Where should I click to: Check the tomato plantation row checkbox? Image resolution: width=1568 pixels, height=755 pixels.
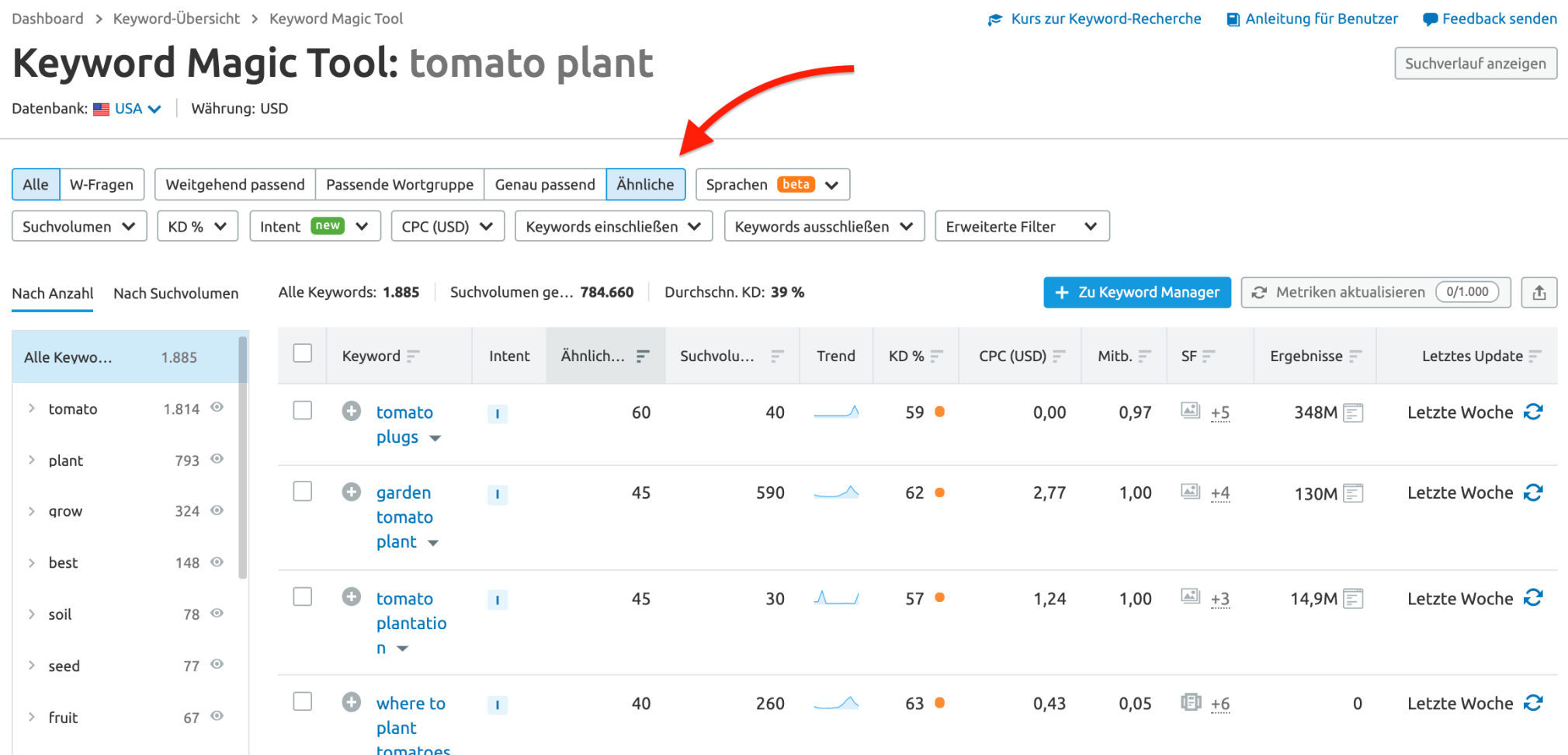tap(303, 597)
